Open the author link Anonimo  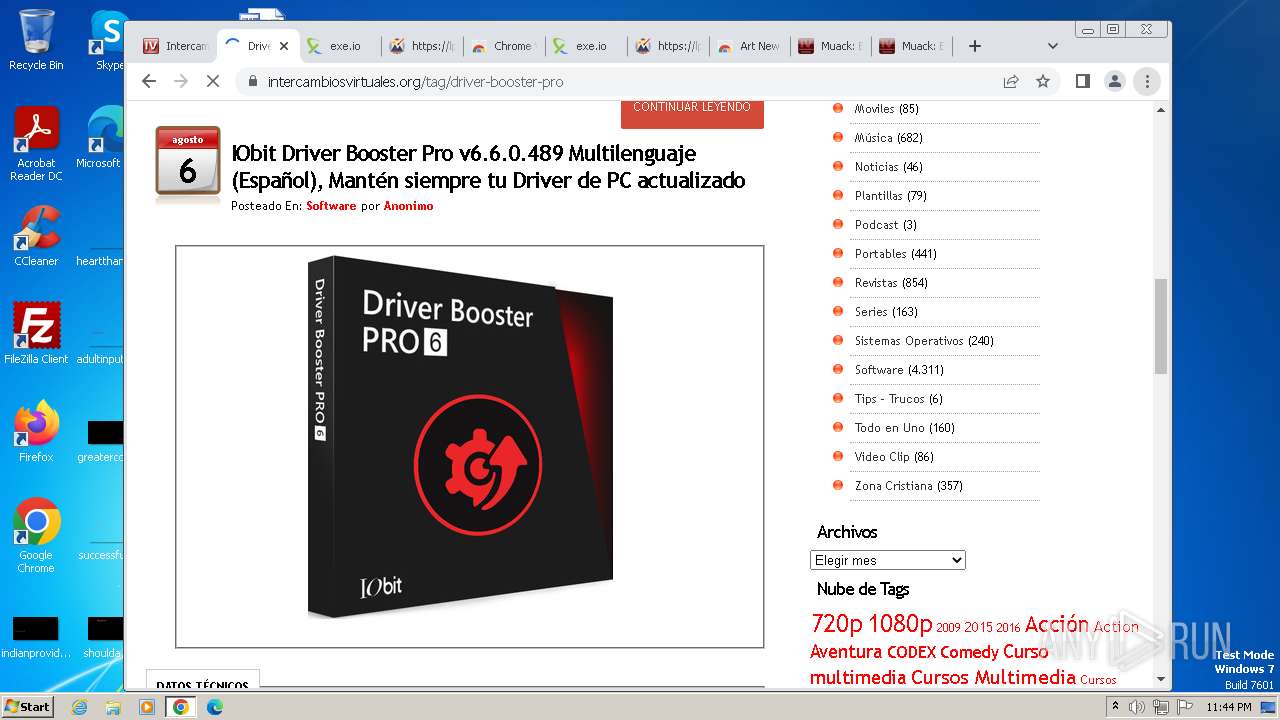(408, 206)
